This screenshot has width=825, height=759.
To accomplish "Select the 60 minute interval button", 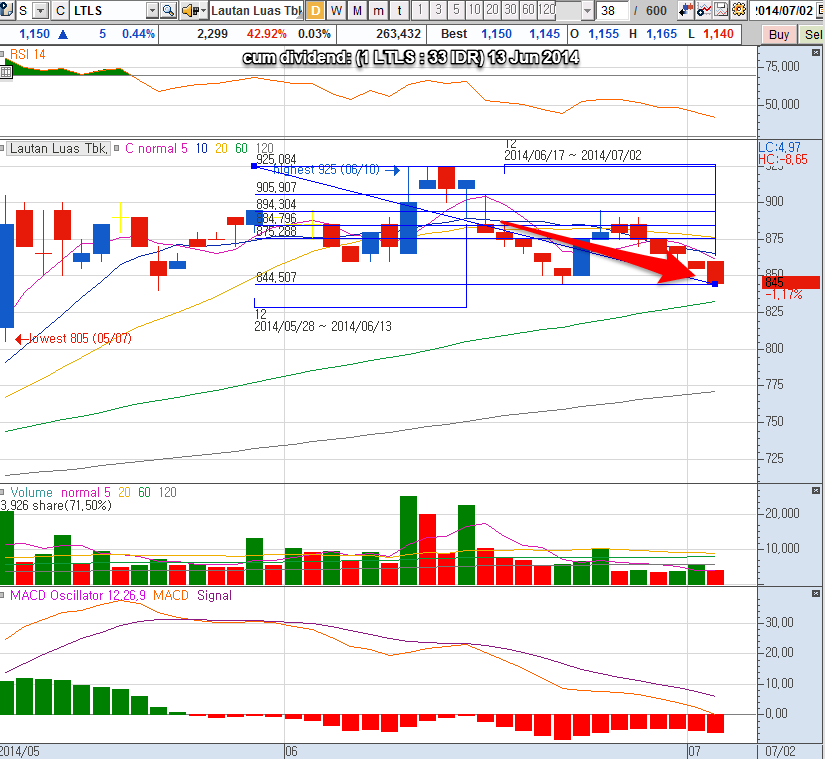I will [x=529, y=10].
